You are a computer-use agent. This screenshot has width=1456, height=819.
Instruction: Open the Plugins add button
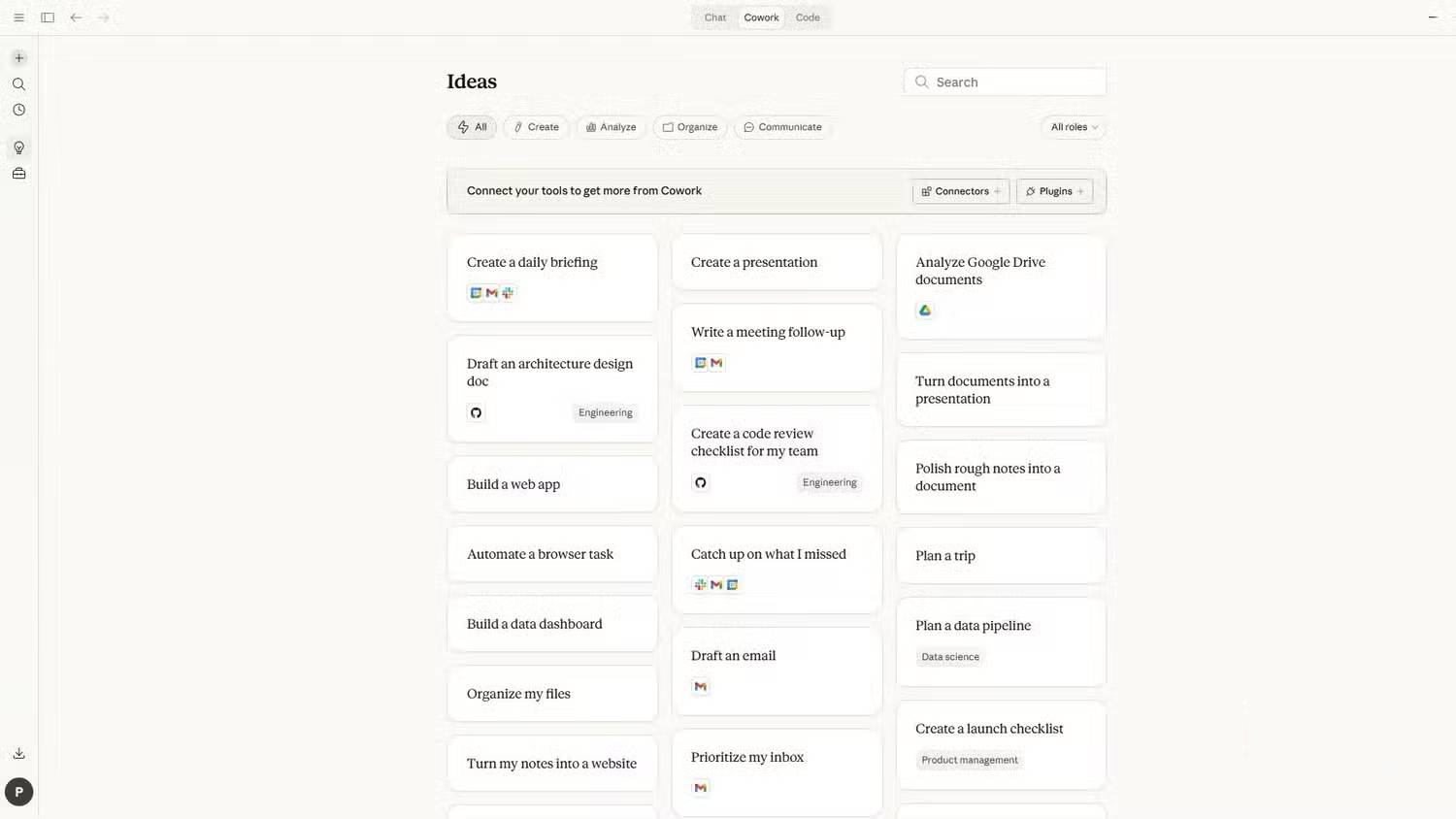pyautogui.click(x=1054, y=191)
